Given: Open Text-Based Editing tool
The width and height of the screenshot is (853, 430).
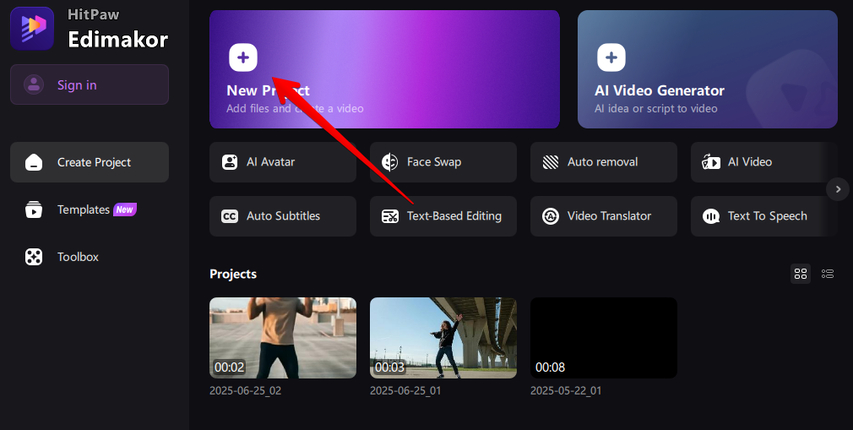Looking at the screenshot, I should (x=443, y=216).
